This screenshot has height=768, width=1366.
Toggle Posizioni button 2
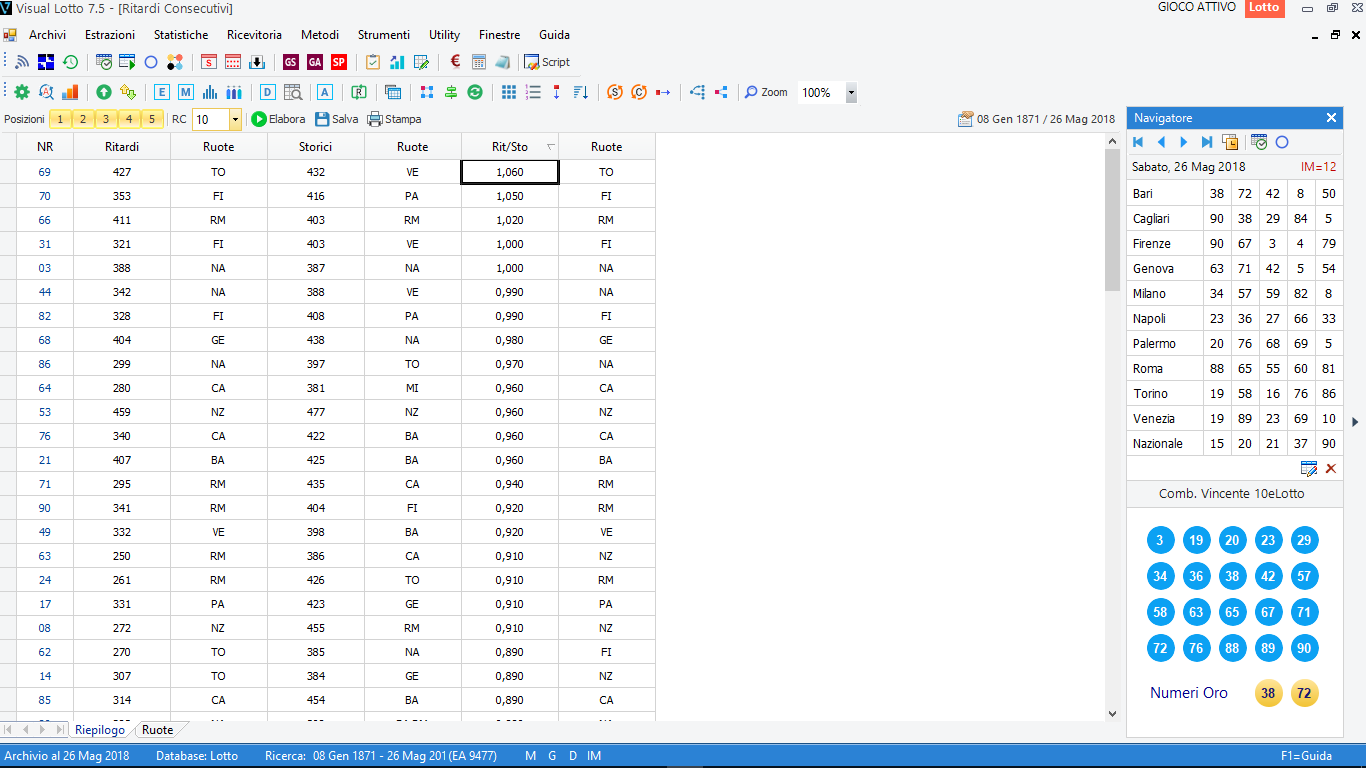pos(83,119)
